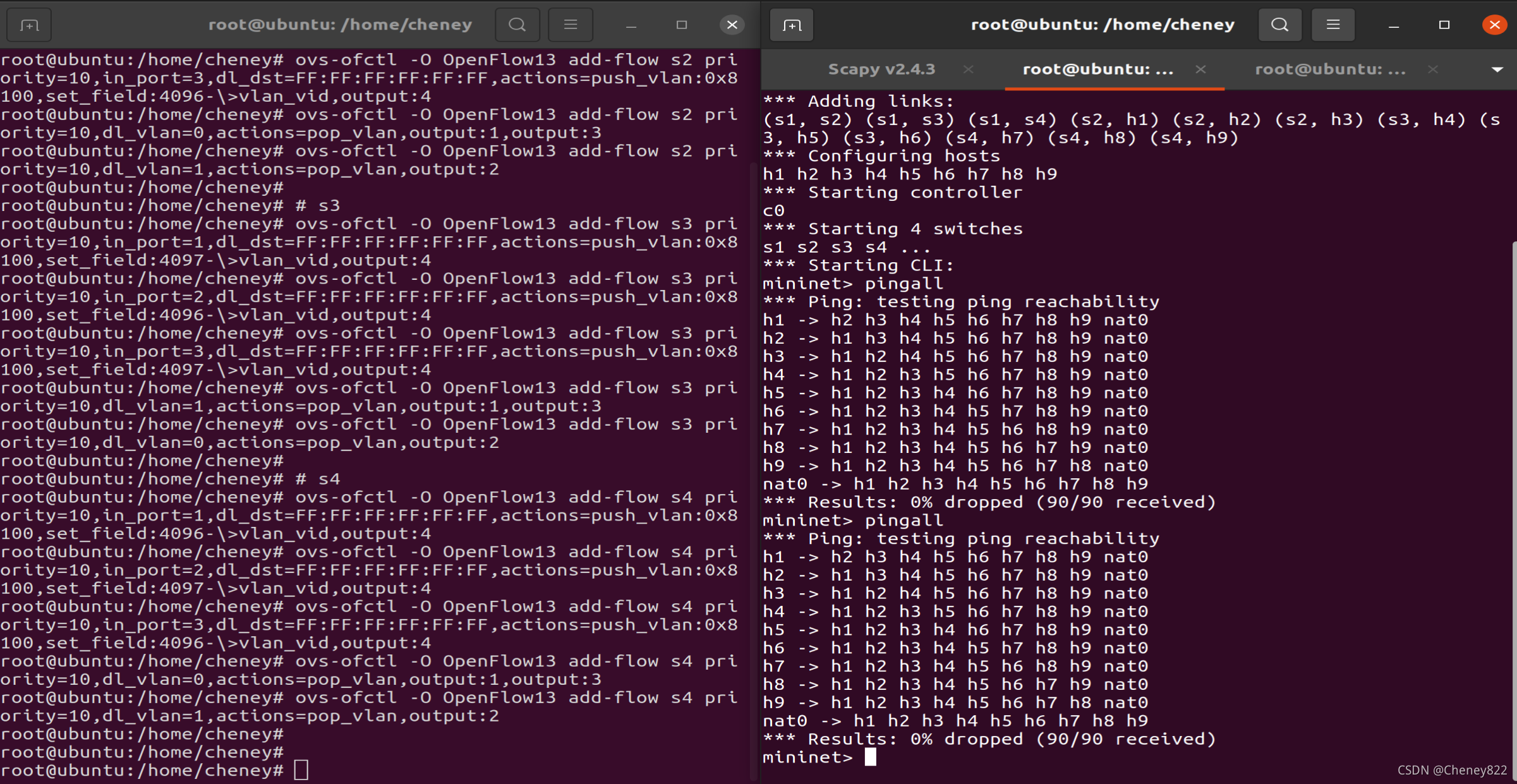Close the active root@ubuntu middle tab
This screenshot has height=784, width=1517.
(1200, 69)
